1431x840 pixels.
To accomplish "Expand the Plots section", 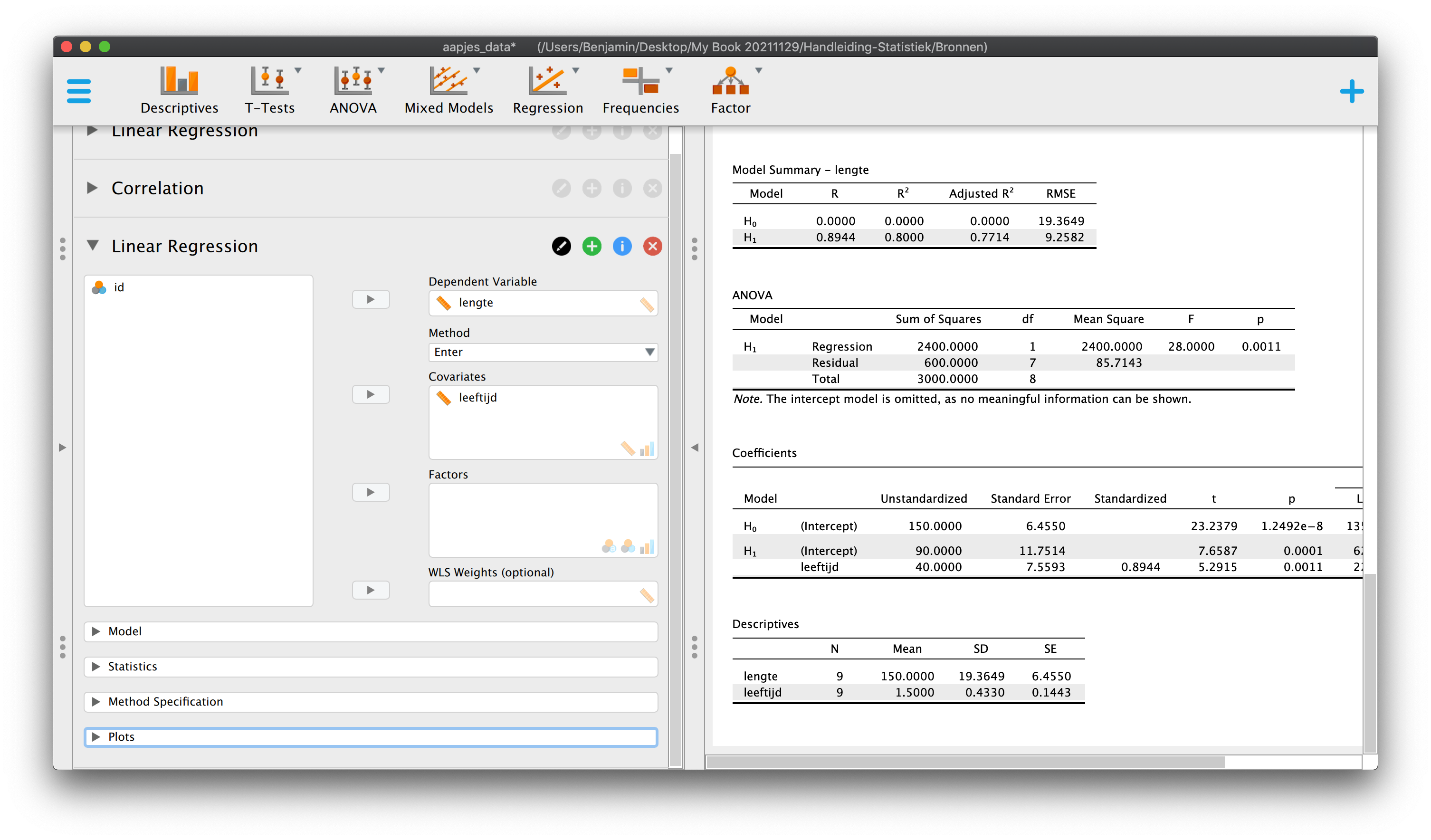I will click(x=372, y=737).
